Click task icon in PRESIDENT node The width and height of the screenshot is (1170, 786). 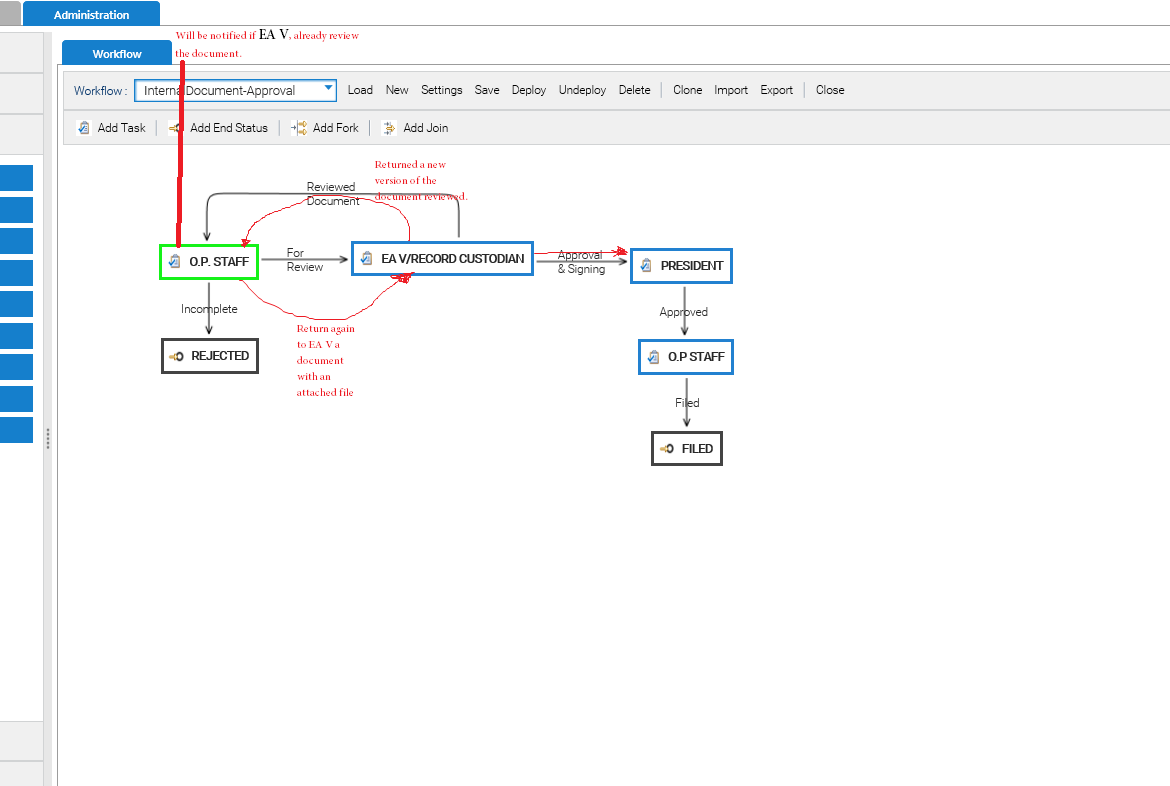[x=646, y=265]
